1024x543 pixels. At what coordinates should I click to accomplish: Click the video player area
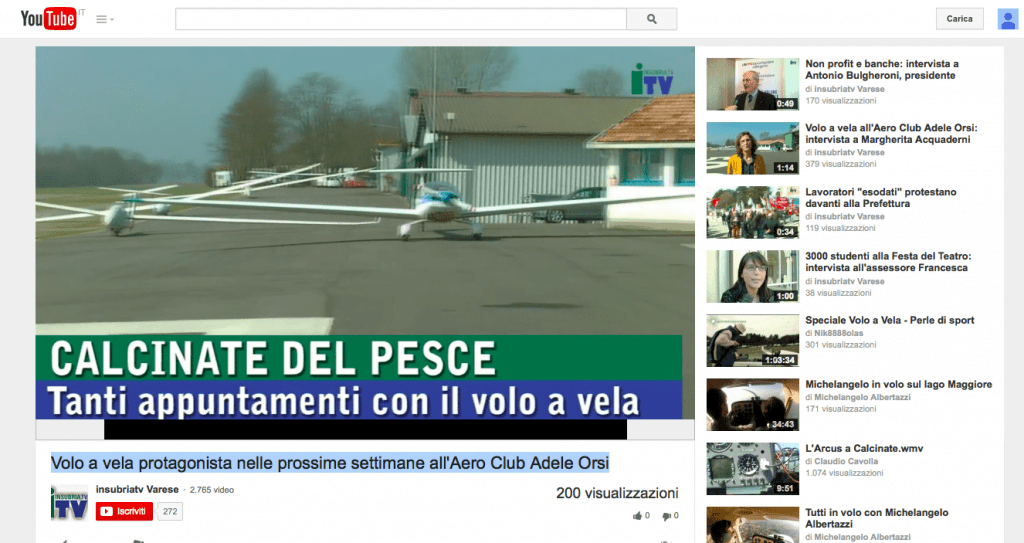point(365,230)
